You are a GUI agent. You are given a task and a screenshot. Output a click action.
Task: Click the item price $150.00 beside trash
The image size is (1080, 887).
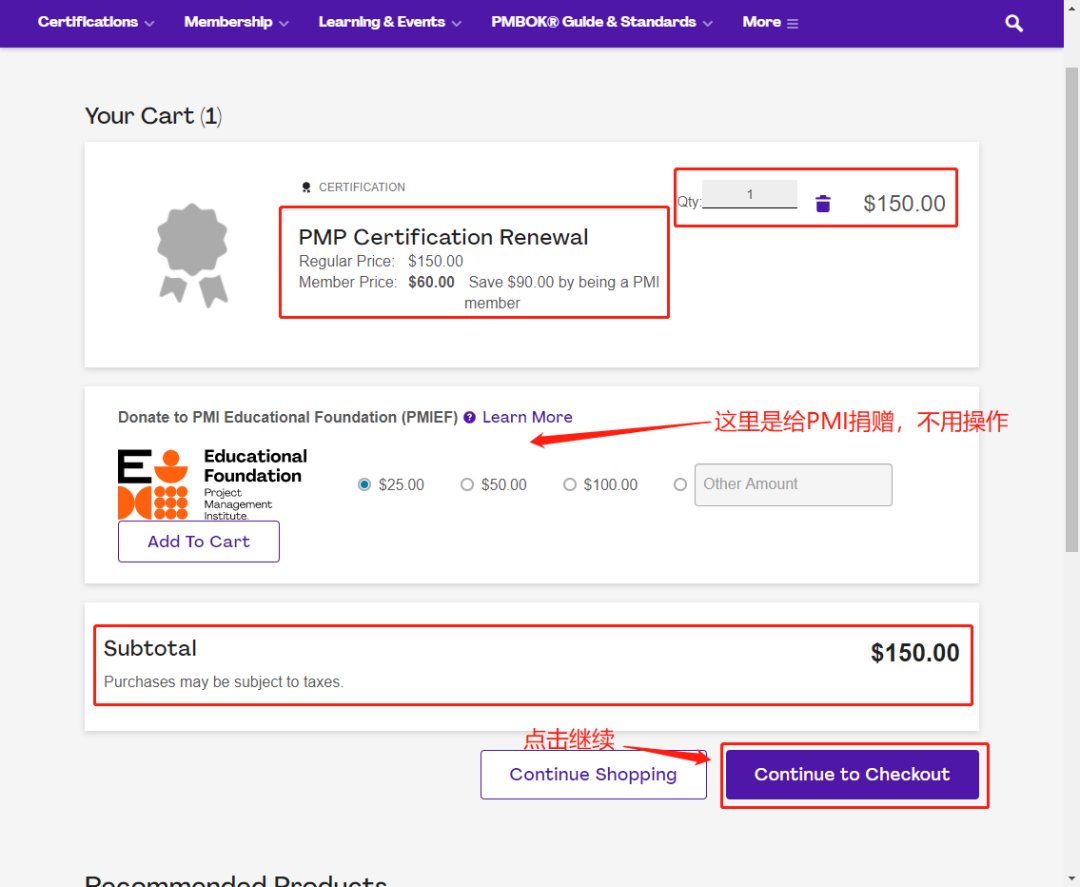904,204
